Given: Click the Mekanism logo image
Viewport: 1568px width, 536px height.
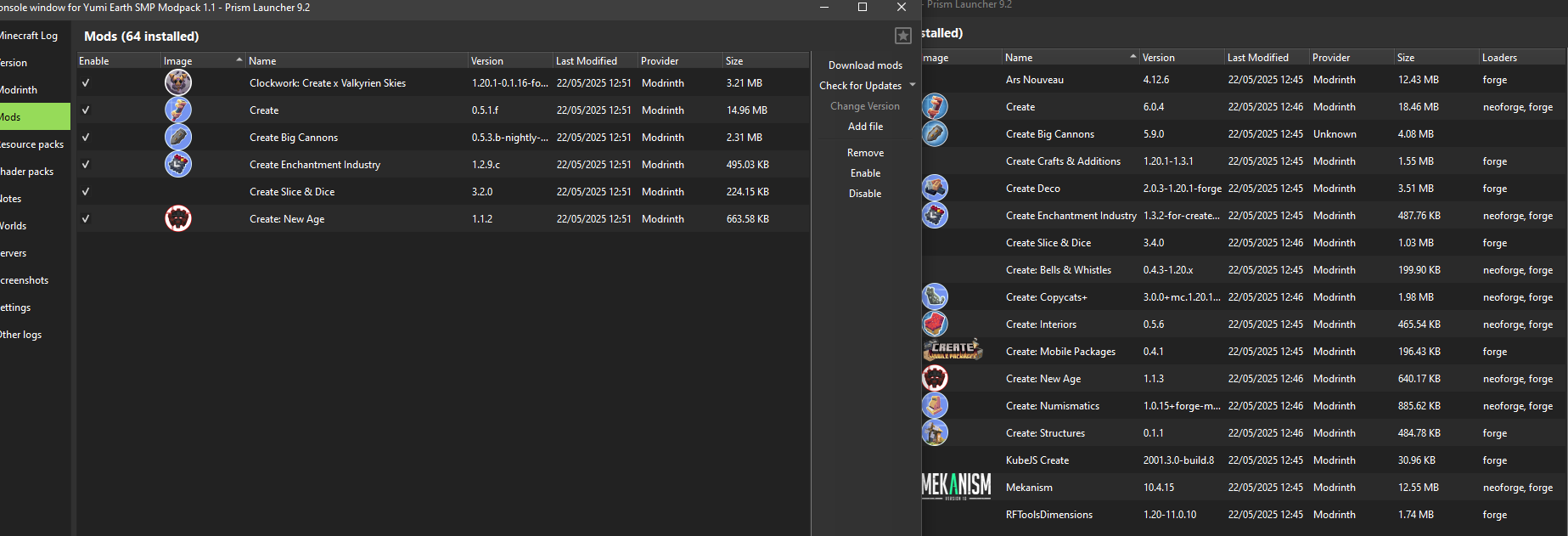Looking at the screenshot, I should click(x=956, y=487).
